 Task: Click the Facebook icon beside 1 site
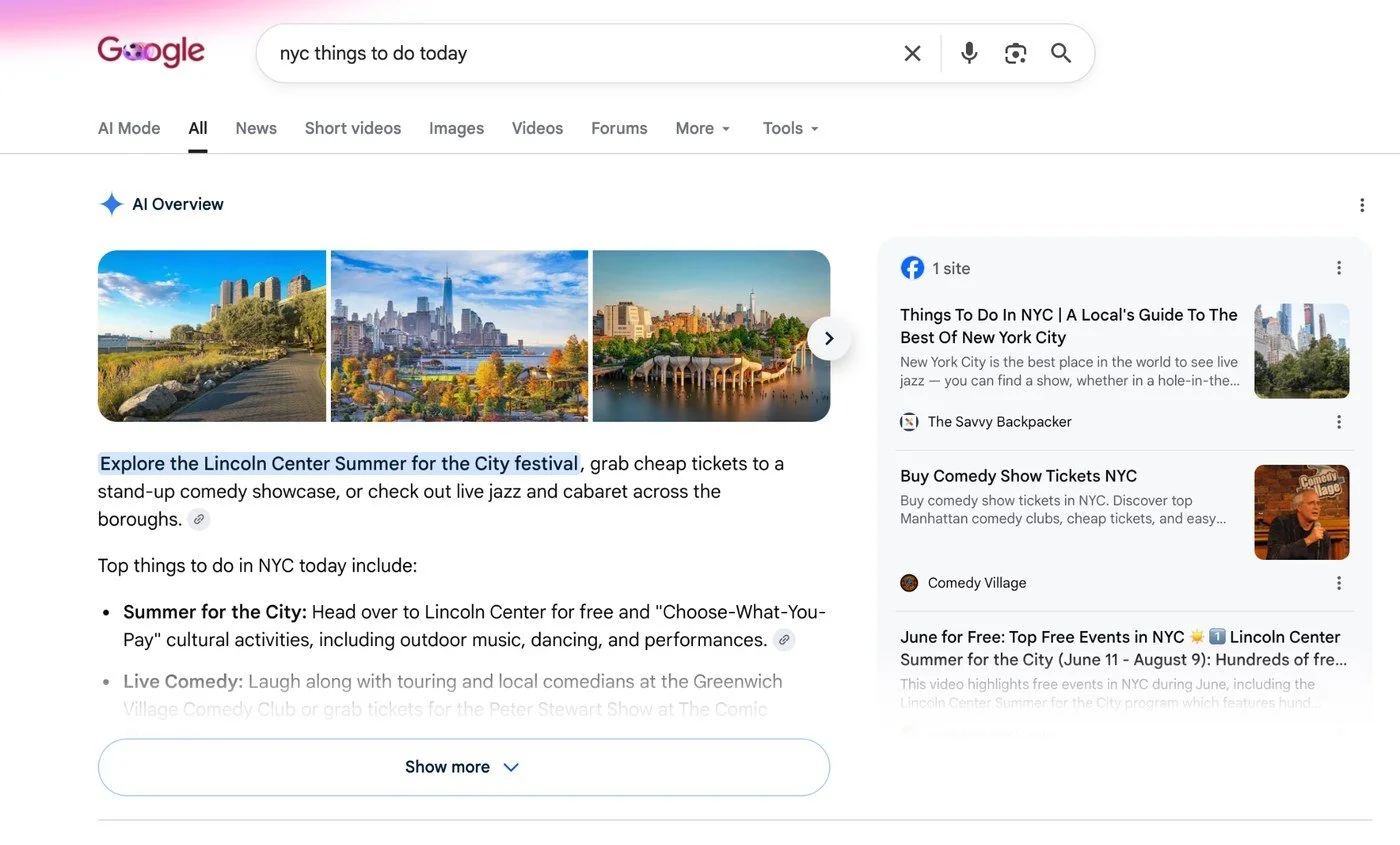(x=912, y=268)
